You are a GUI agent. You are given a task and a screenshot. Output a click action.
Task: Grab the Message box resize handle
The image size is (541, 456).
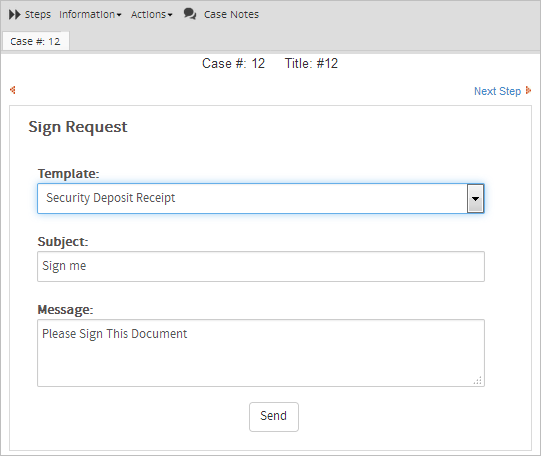(x=478, y=380)
